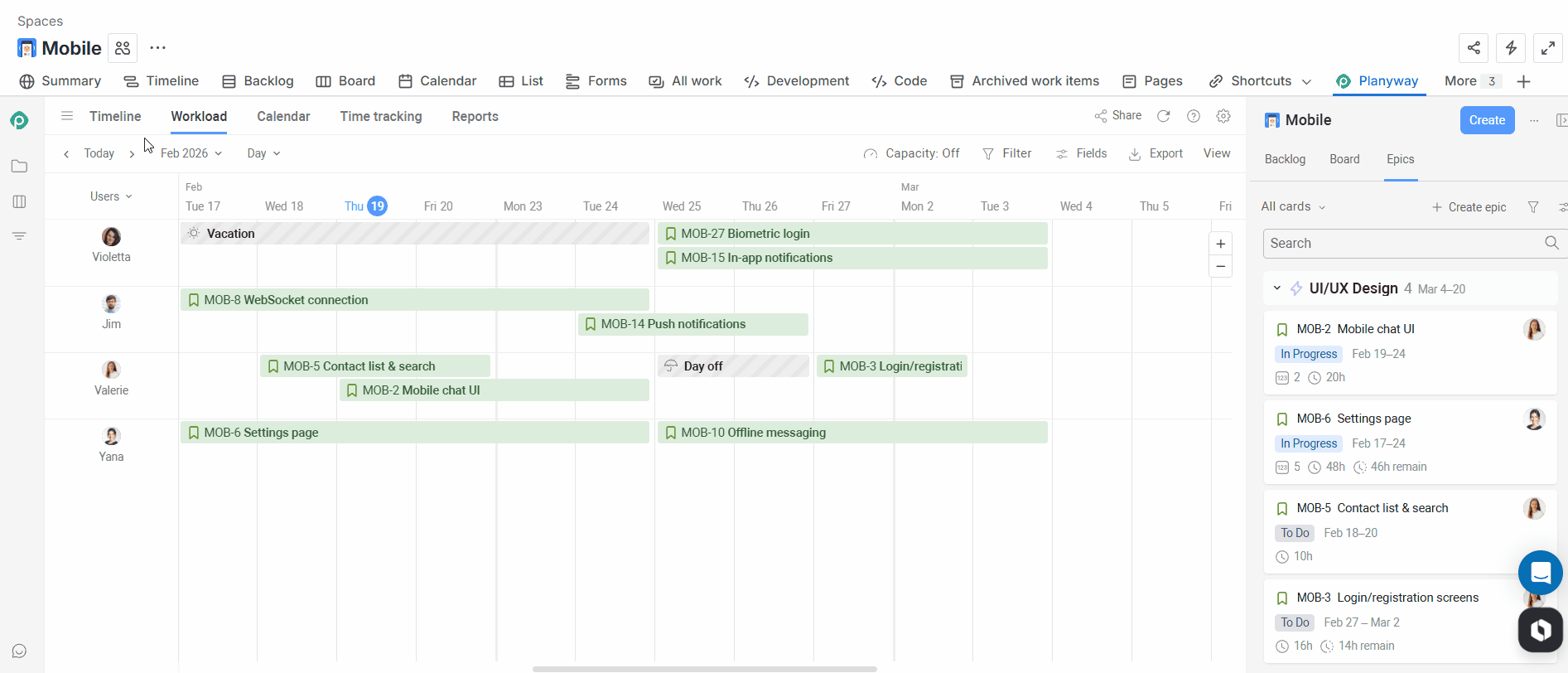The width and height of the screenshot is (1568, 673).
Task: Open the Day scale dropdown
Action: point(263,153)
